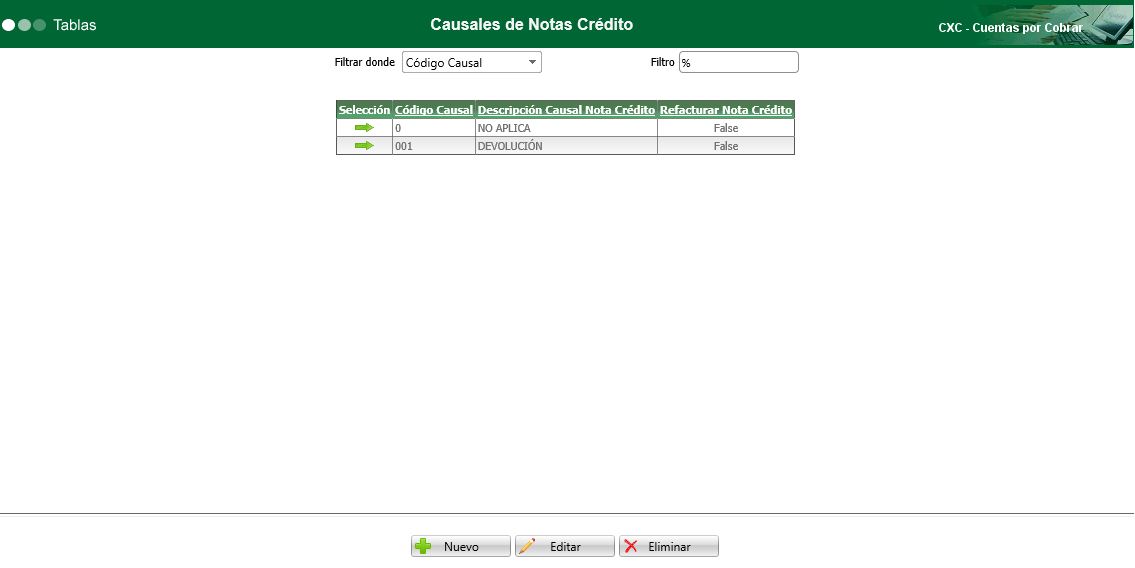1135x568 pixels.
Task: Click the code cell '0'
Action: 434,128
